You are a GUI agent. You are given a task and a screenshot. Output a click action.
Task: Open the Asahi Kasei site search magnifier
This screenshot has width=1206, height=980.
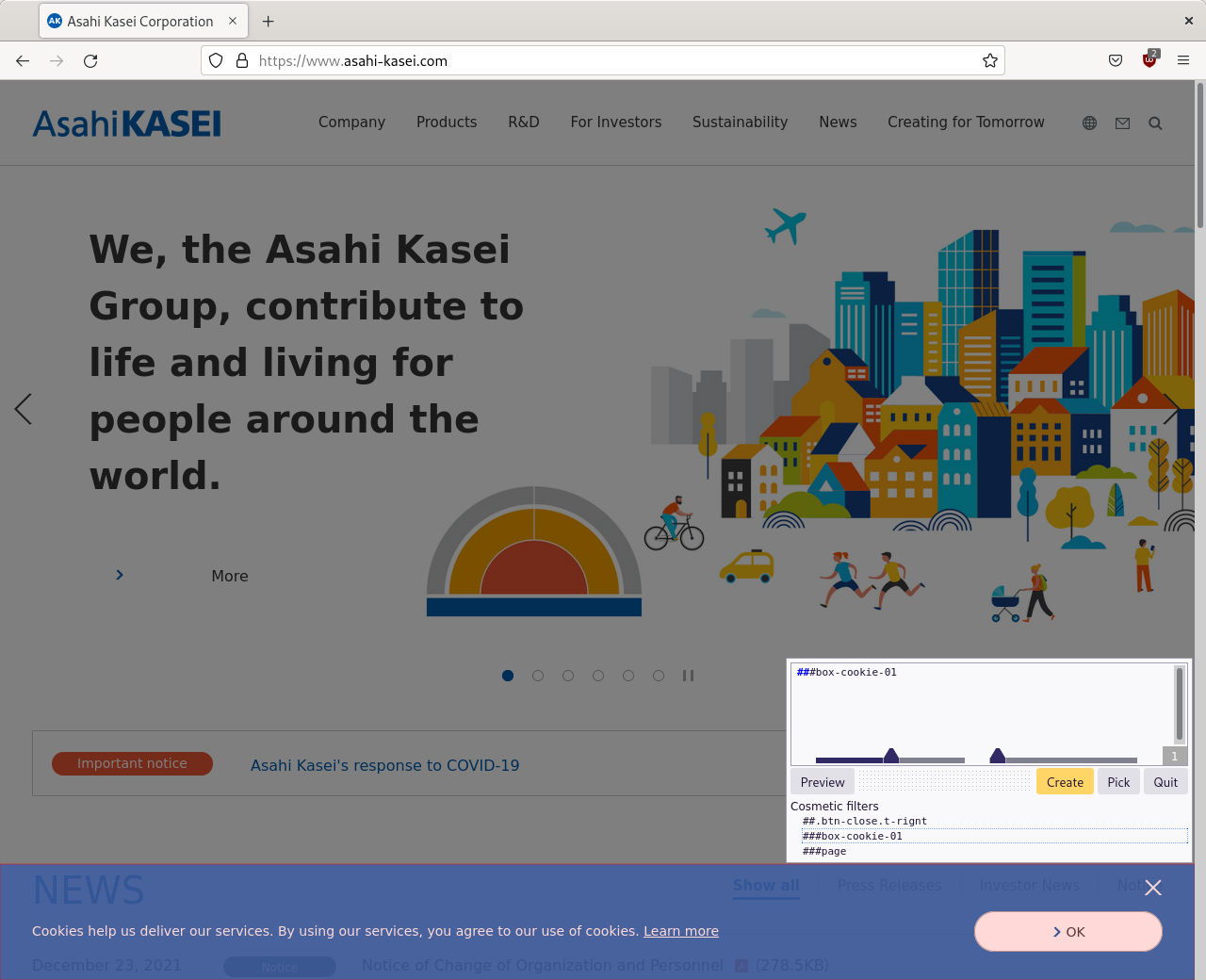[x=1155, y=122]
